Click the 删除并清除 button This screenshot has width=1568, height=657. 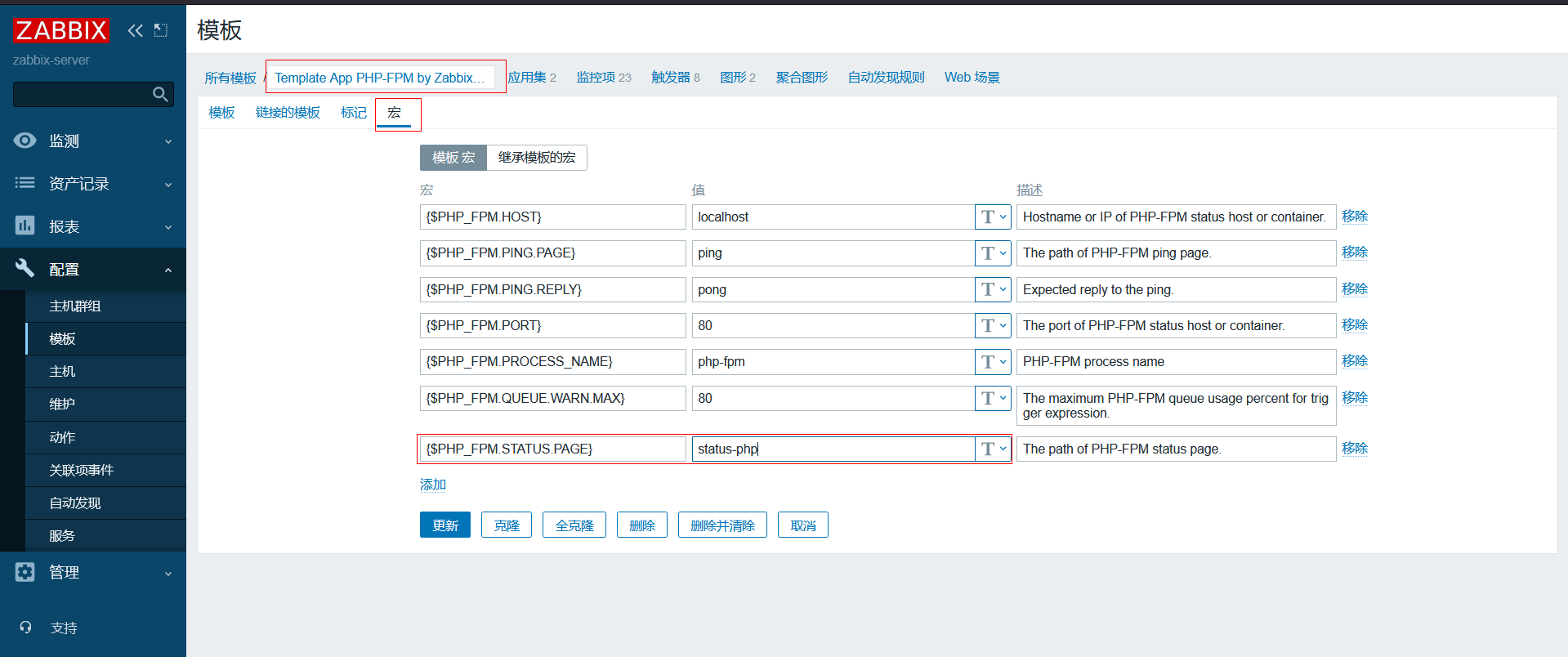722,525
